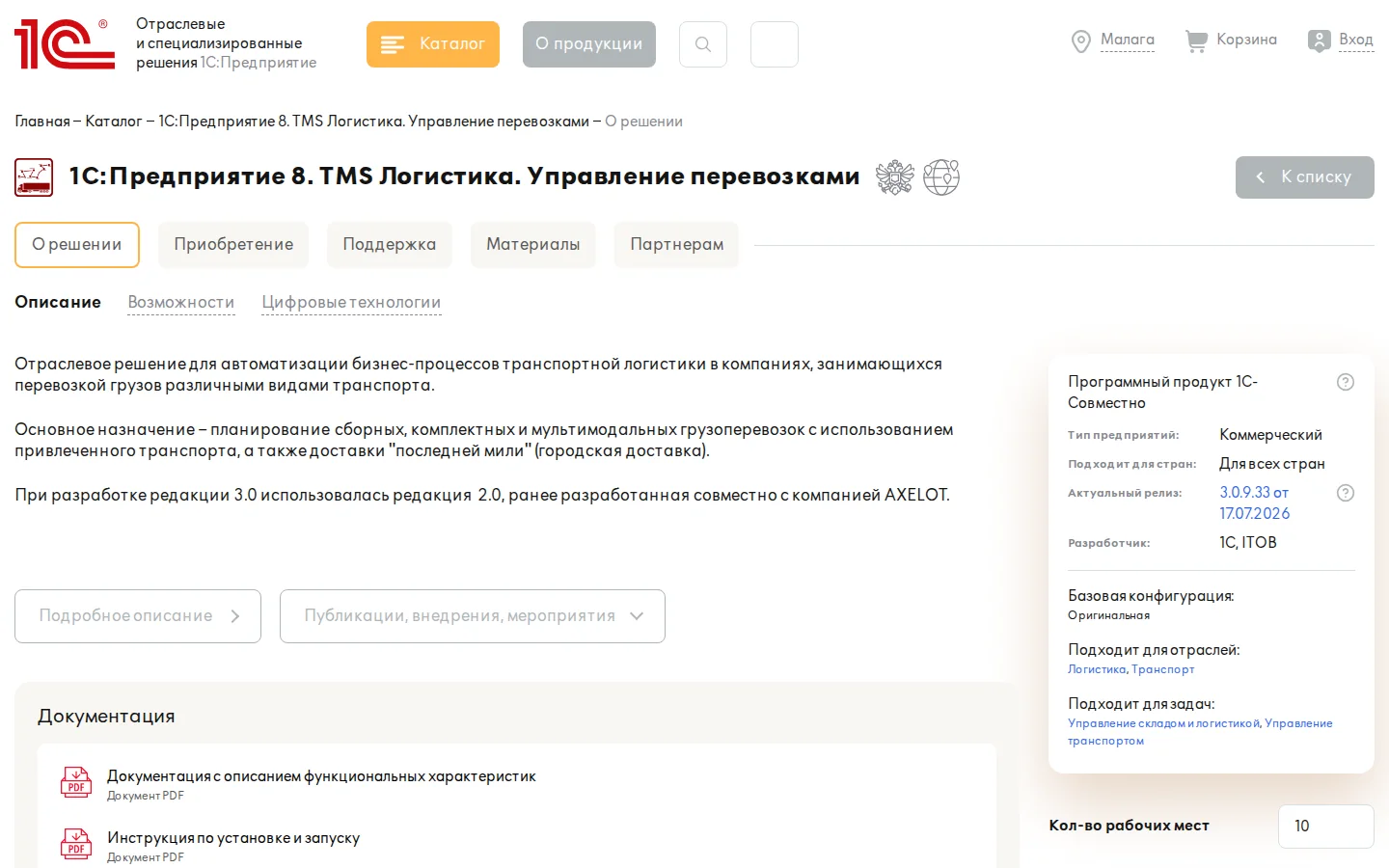This screenshot has width=1389, height=868.
Task: Open the Цифровые технологии sub-tab
Action: tap(351, 303)
